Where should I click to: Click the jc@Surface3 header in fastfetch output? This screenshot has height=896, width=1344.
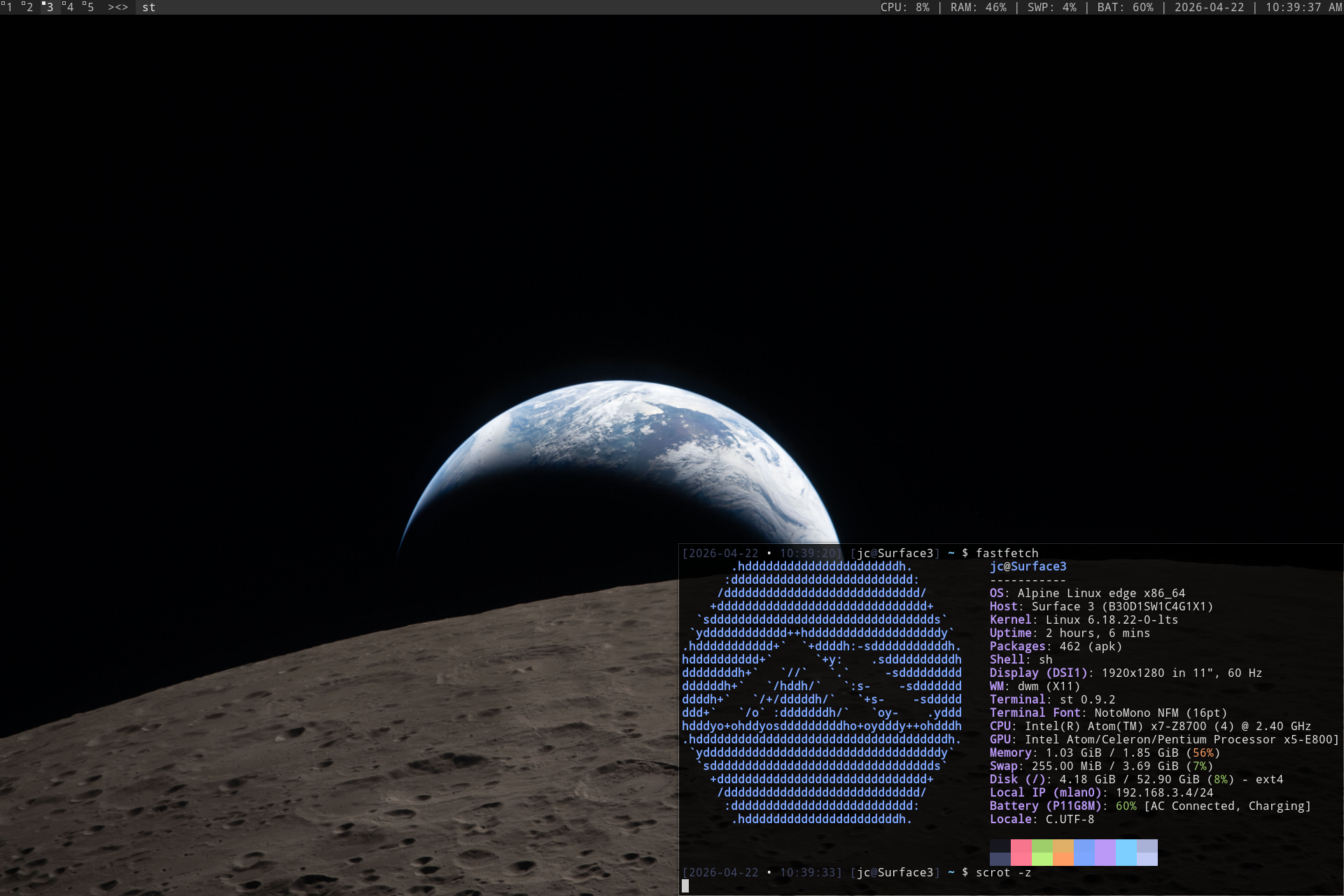pyautogui.click(x=1028, y=566)
